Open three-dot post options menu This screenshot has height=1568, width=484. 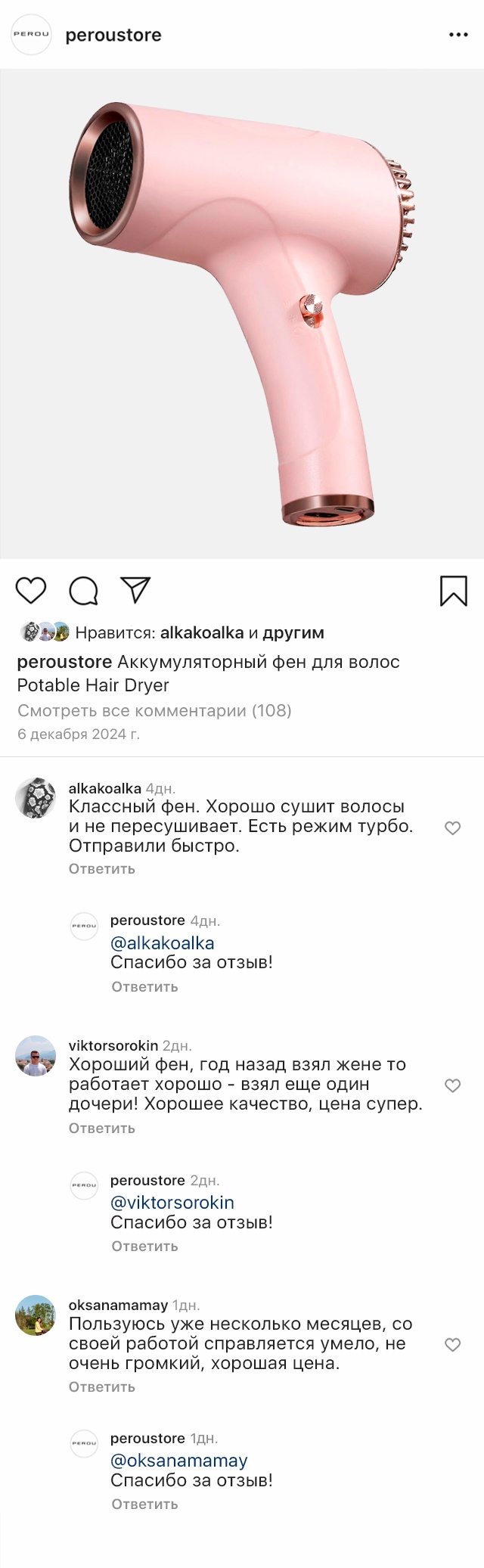(458, 35)
